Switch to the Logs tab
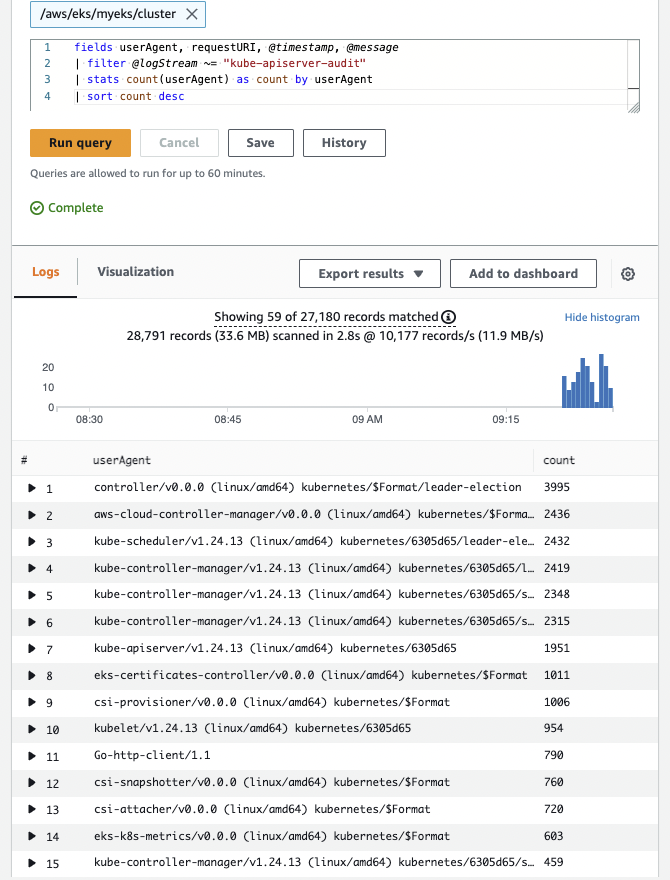 [45, 272]
